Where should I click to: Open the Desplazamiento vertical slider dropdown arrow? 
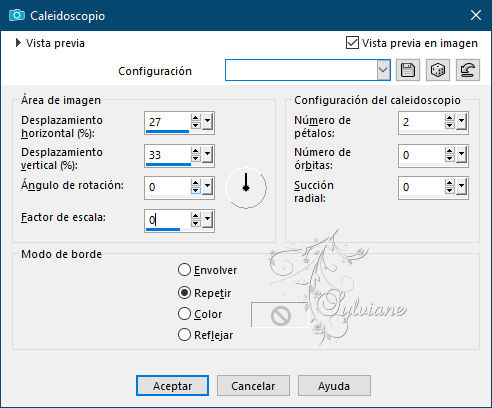[208, 154]
